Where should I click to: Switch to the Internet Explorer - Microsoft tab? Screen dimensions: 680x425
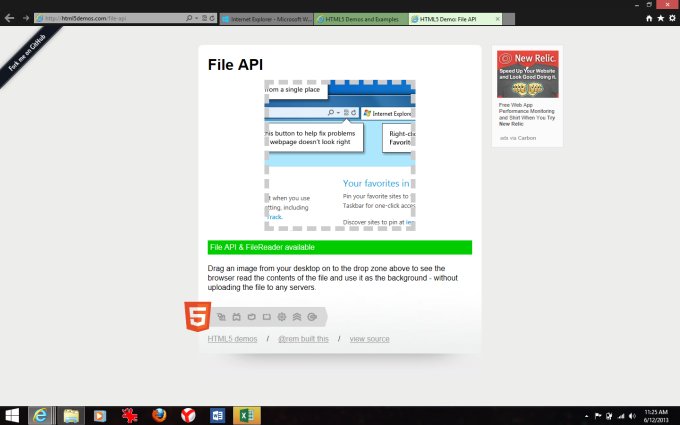pos(266,19)
